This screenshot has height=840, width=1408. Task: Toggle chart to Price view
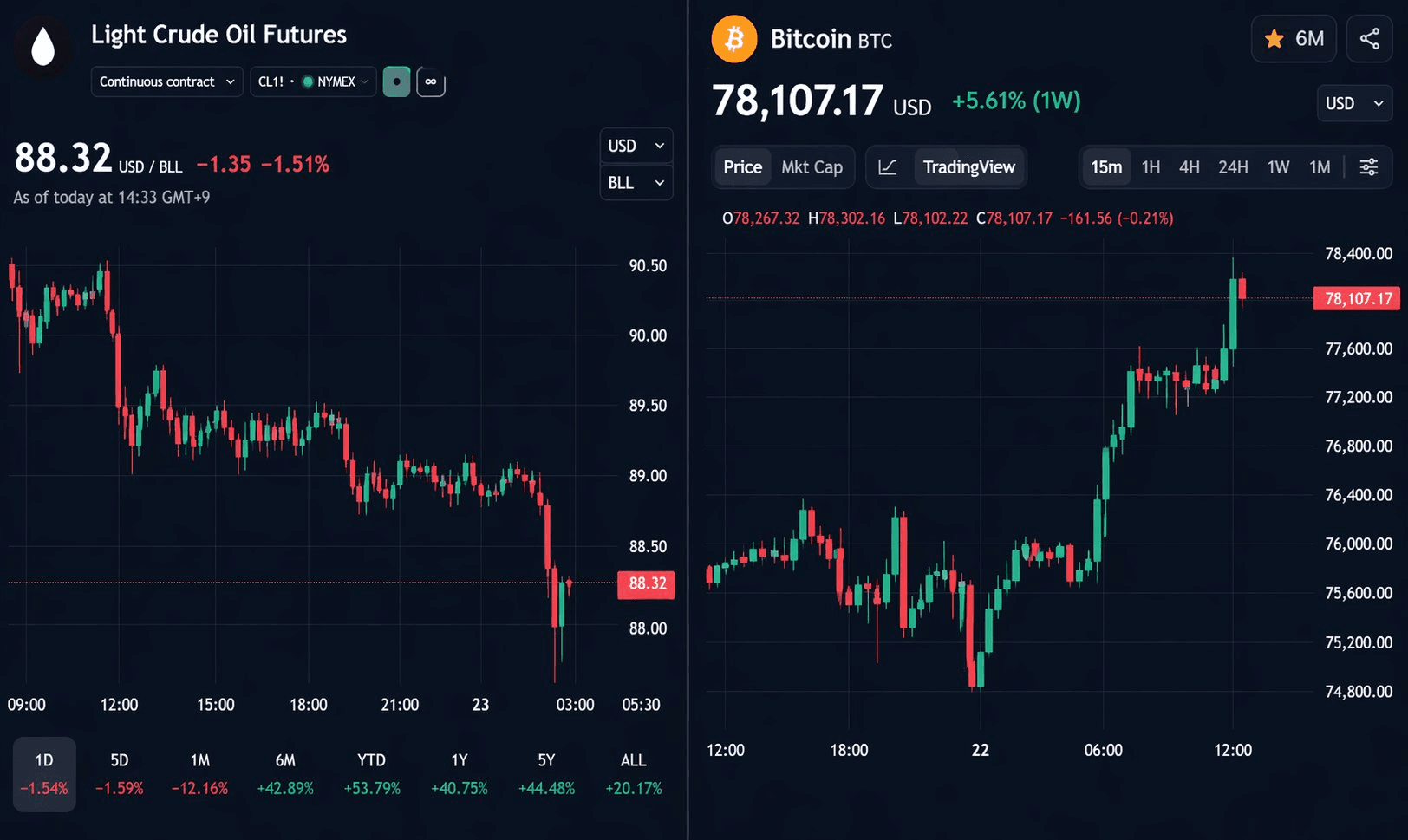pyautogui.click(x=742, y=167)
